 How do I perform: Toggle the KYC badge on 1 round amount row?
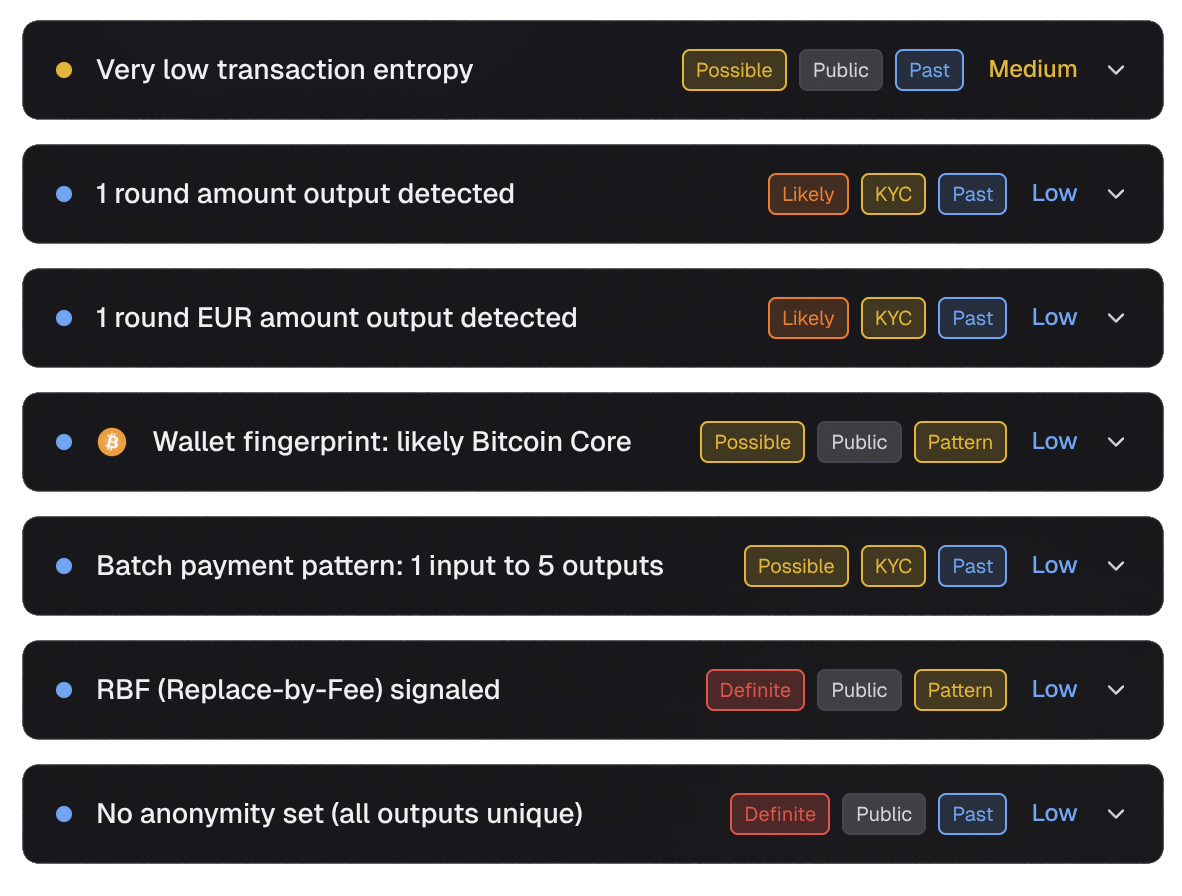(893, 194)
